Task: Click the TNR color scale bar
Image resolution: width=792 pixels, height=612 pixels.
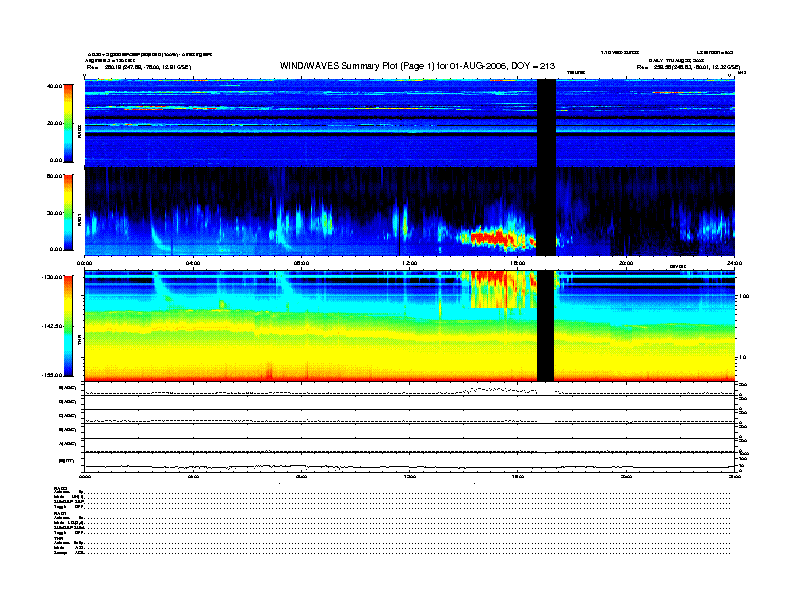Action: click(x=68, y=326)
